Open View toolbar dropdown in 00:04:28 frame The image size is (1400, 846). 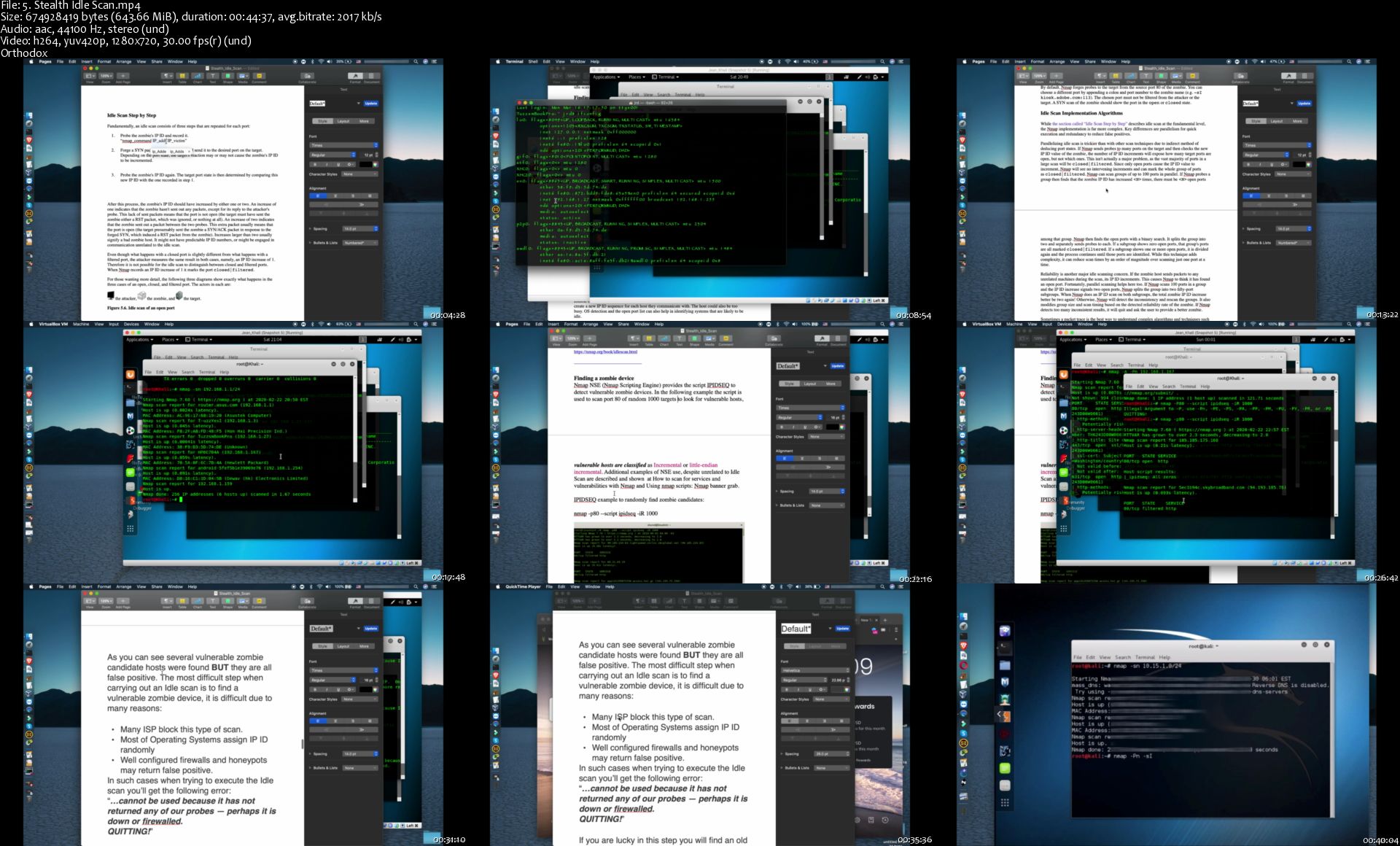pos(90,76)
